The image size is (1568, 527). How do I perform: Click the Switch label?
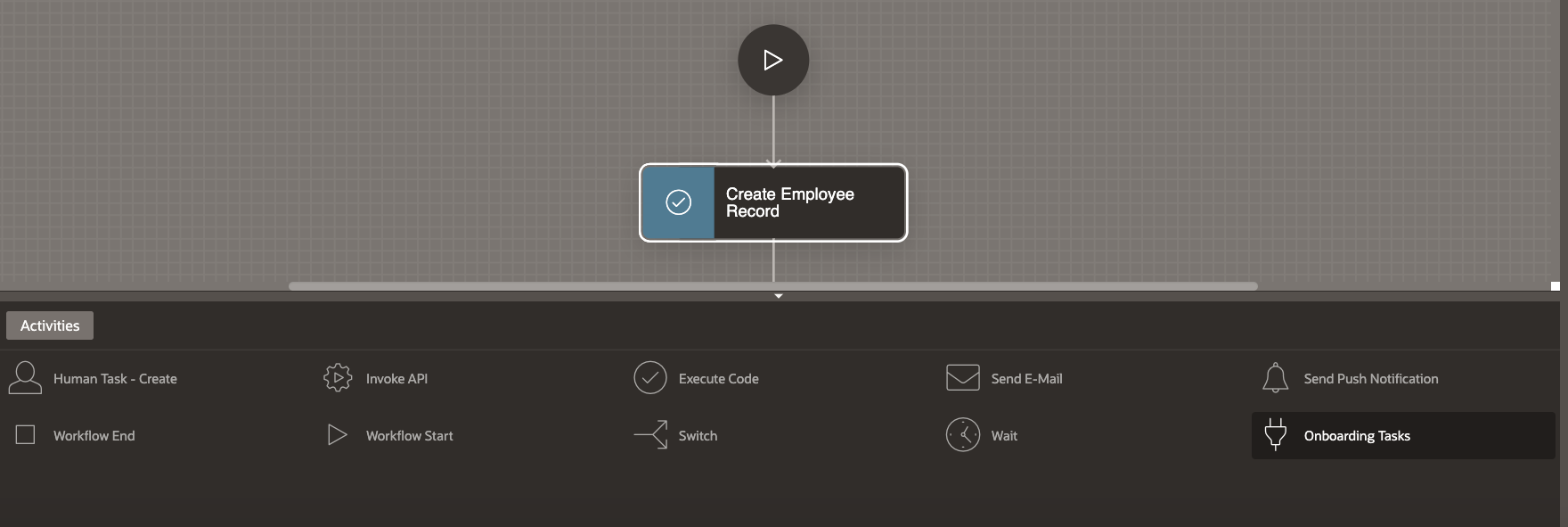[698, 436]
